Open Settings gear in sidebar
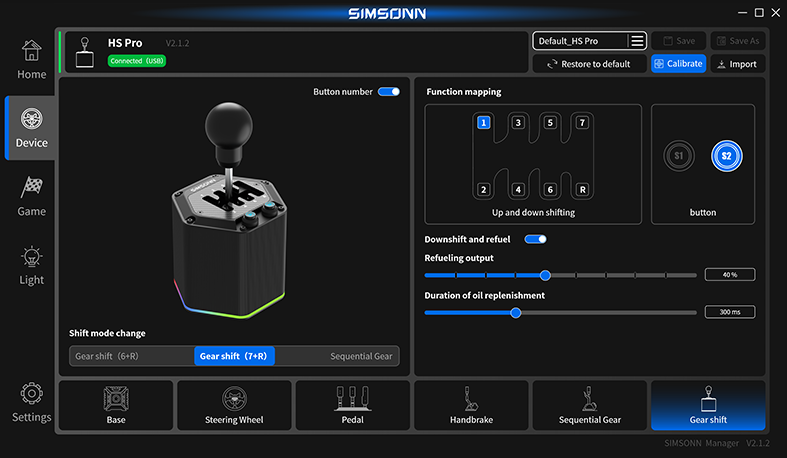The height and width of the screenshot is (458, 787). click(31, 402)
